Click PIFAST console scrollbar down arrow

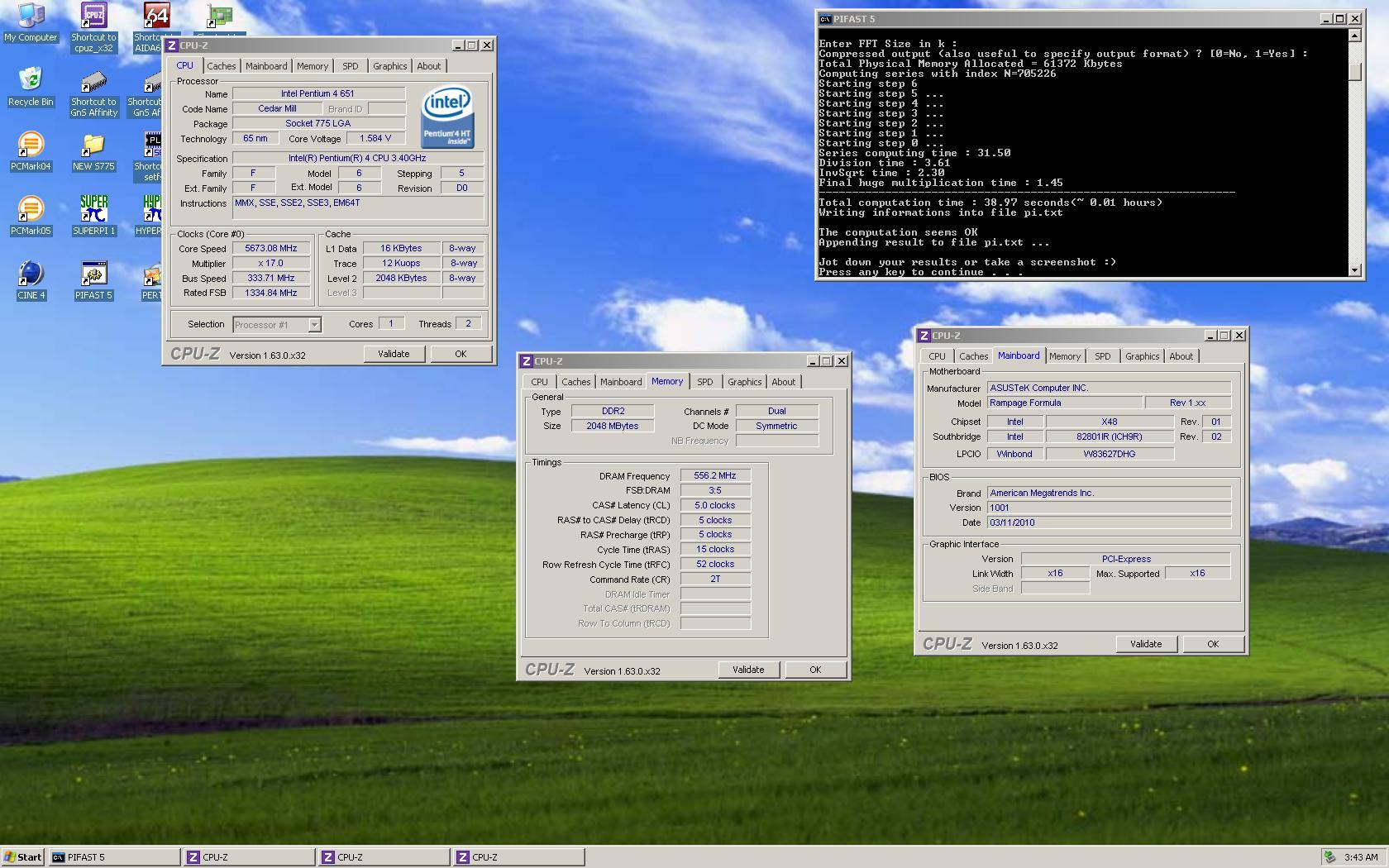pos(1354,270)
